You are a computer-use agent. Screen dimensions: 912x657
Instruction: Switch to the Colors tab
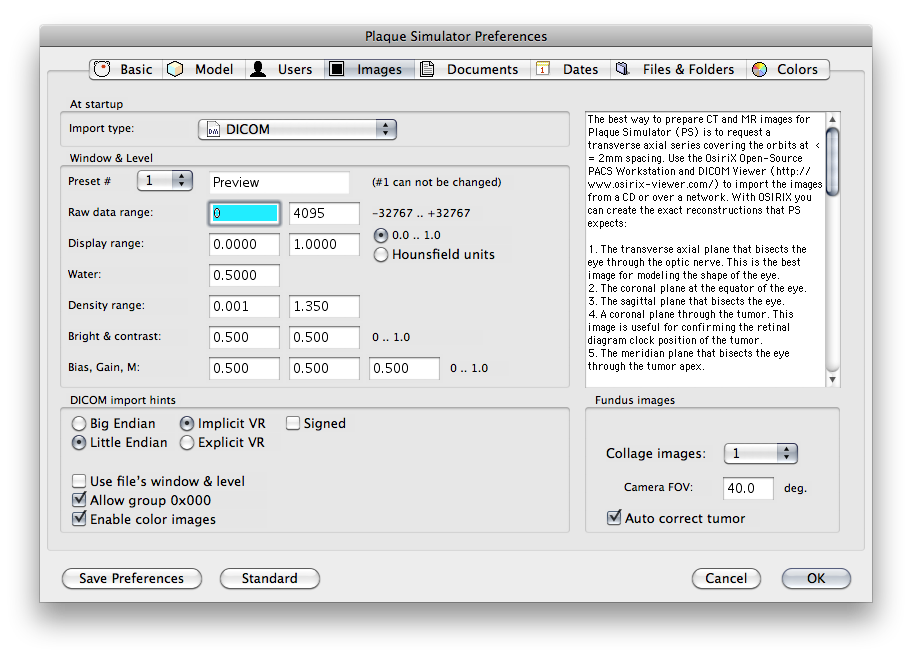[788, 69]
